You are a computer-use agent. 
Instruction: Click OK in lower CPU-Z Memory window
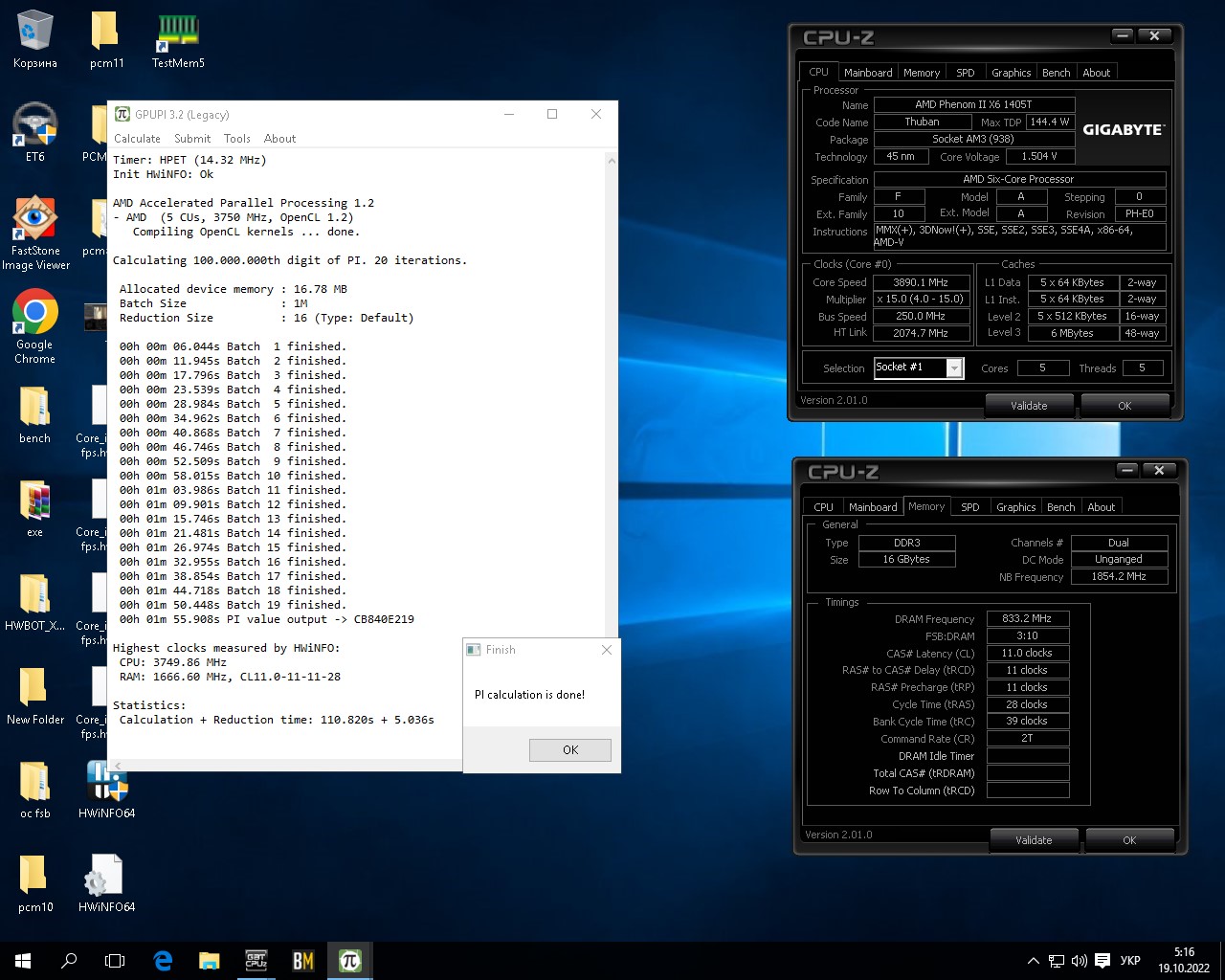pyautogui.click(x=1129, y=840)
